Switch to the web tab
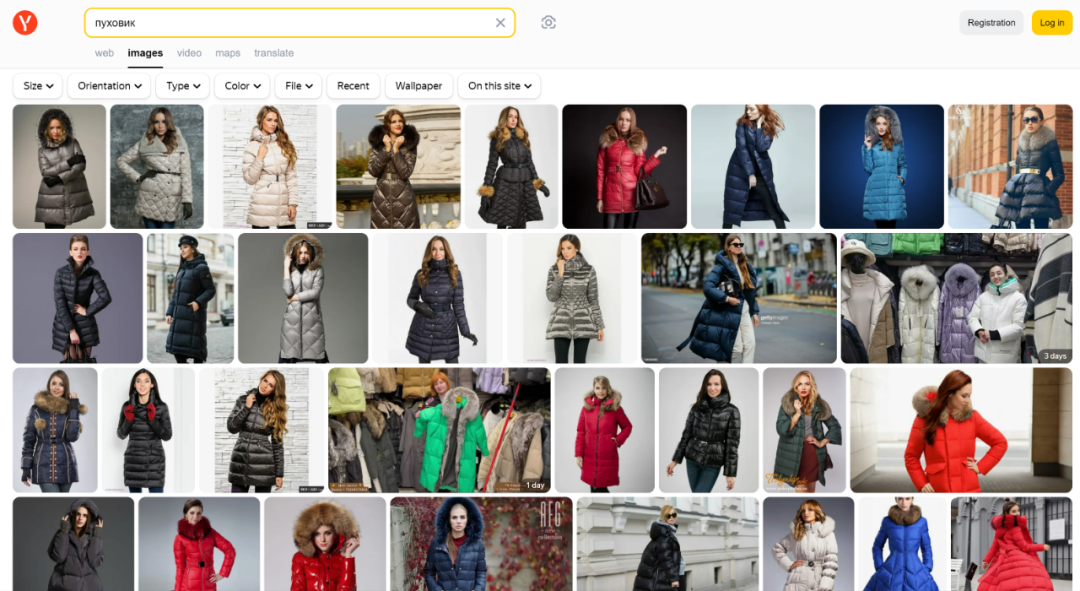 tap(104, 53)
